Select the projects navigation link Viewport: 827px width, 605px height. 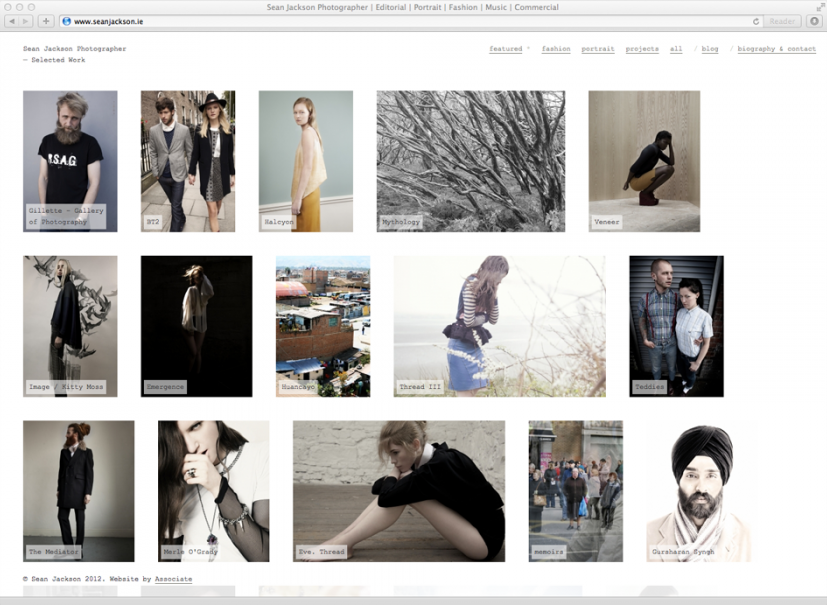pos(642,49)
